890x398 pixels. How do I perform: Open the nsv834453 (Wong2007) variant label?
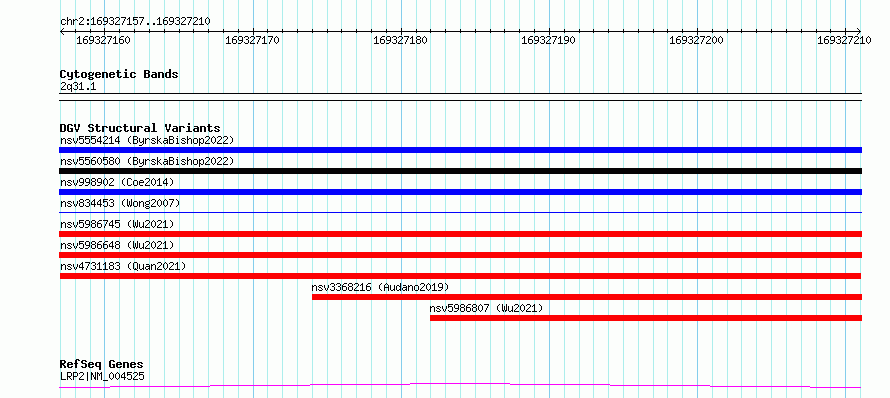pos(120,203)
